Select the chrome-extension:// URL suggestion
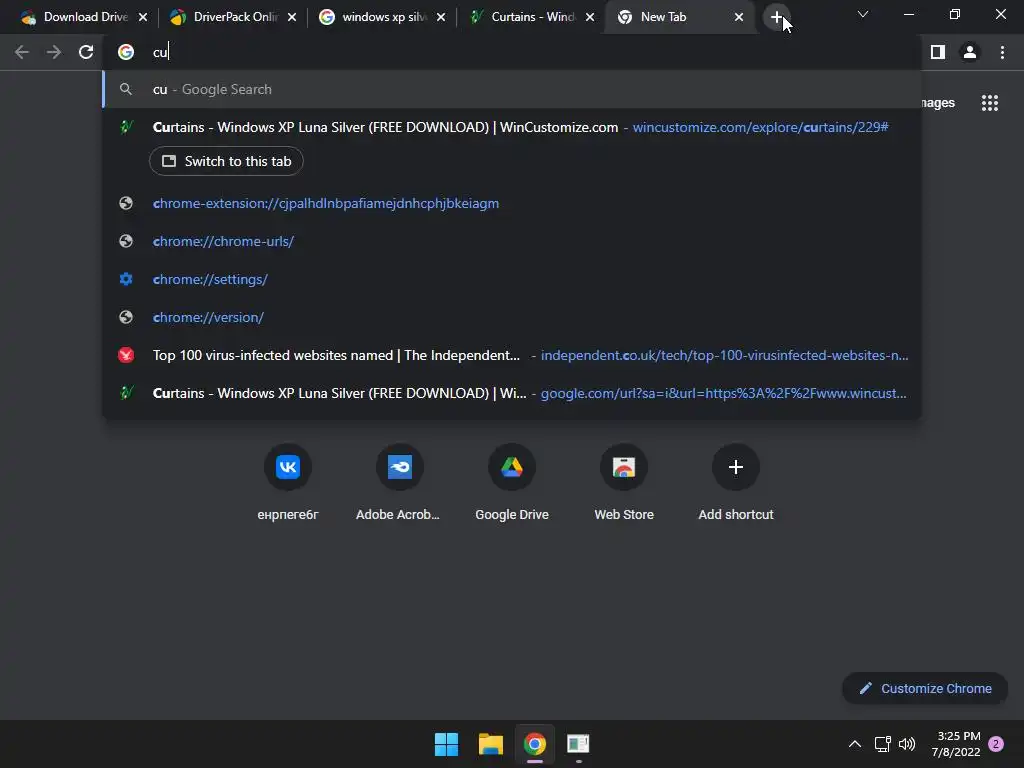Screen dimensions: 1024x768 pos(512,203)
